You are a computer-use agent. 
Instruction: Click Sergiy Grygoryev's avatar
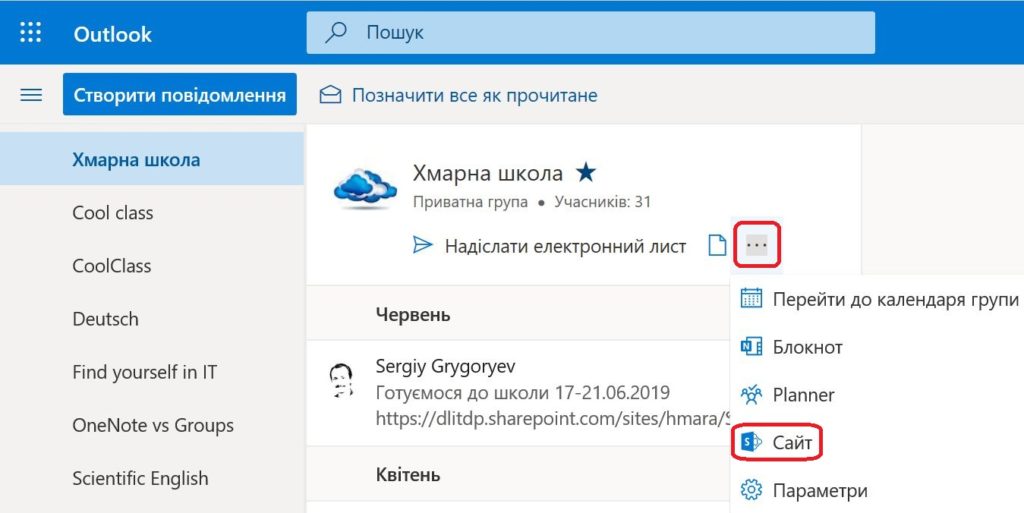coord(341,381)
